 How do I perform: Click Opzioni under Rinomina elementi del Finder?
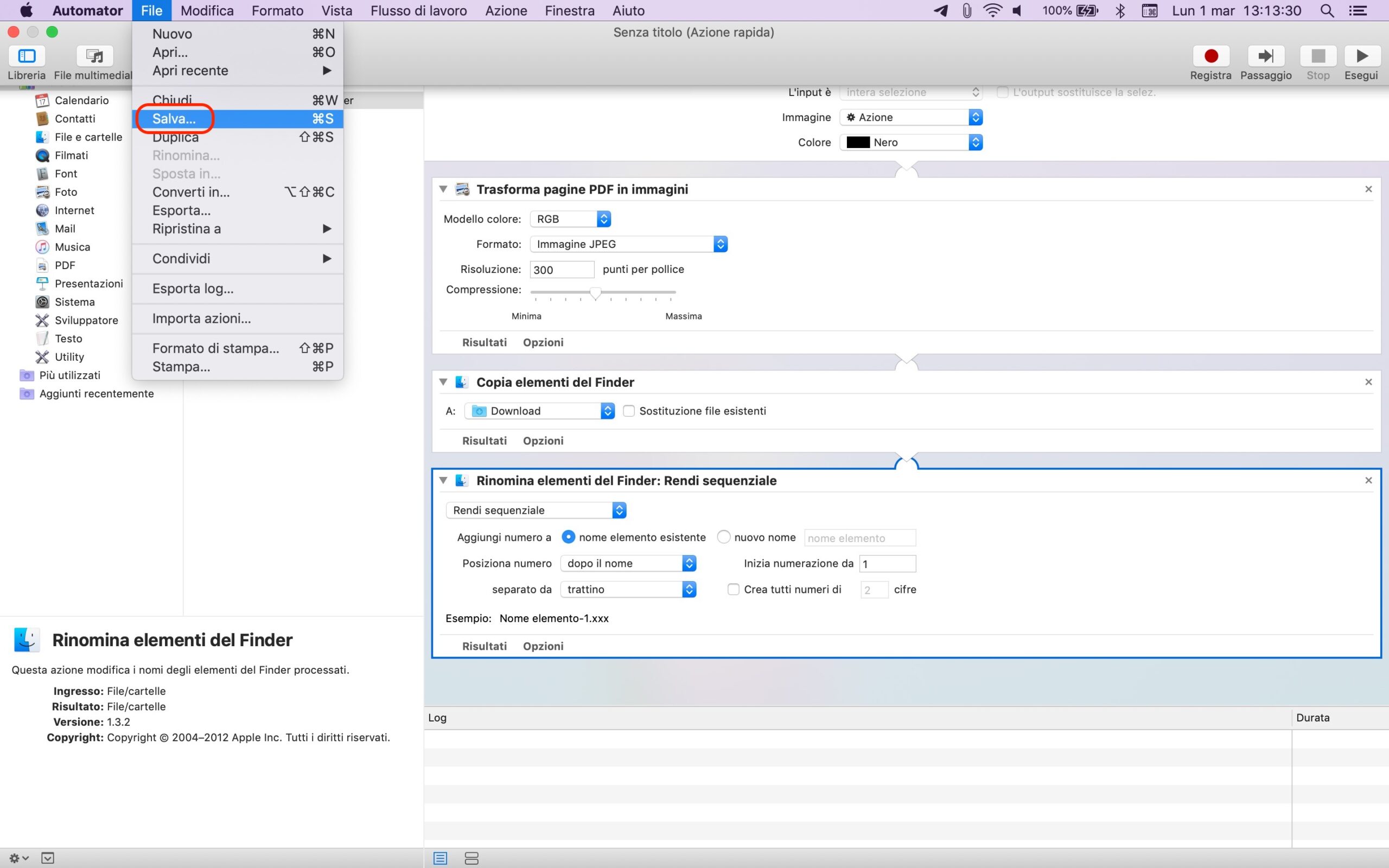point(543,646)
